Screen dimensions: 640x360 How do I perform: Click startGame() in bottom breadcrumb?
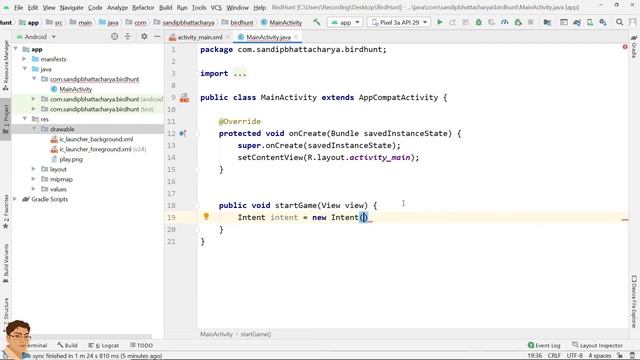coord(256,334)
